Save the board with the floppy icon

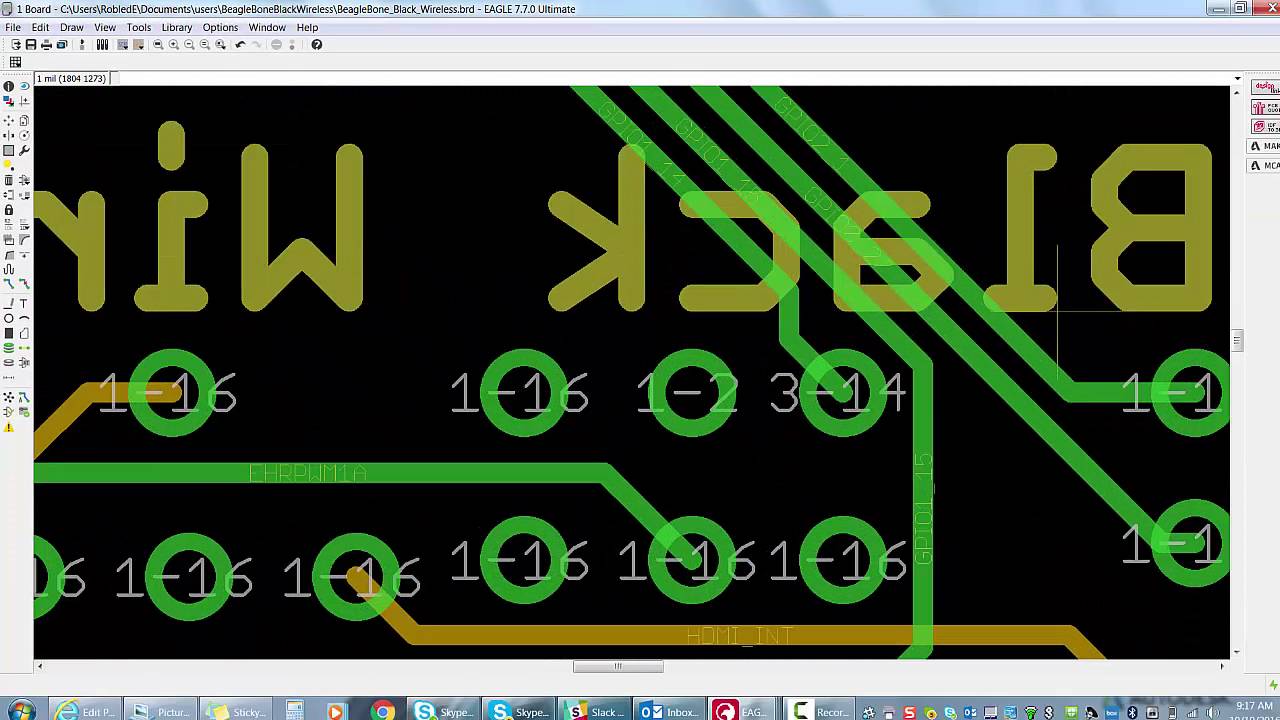31,45
